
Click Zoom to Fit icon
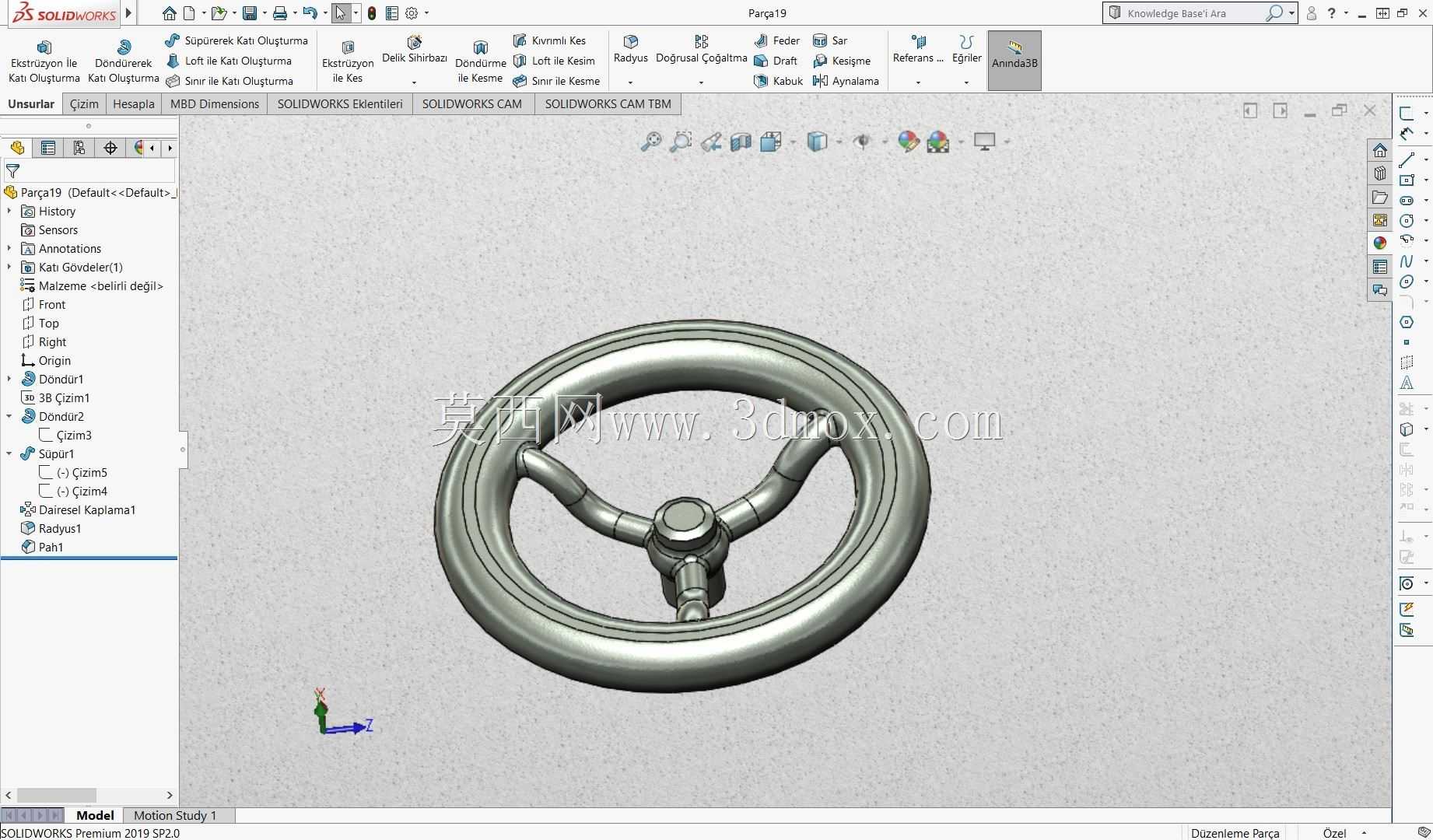coord(650,142)
